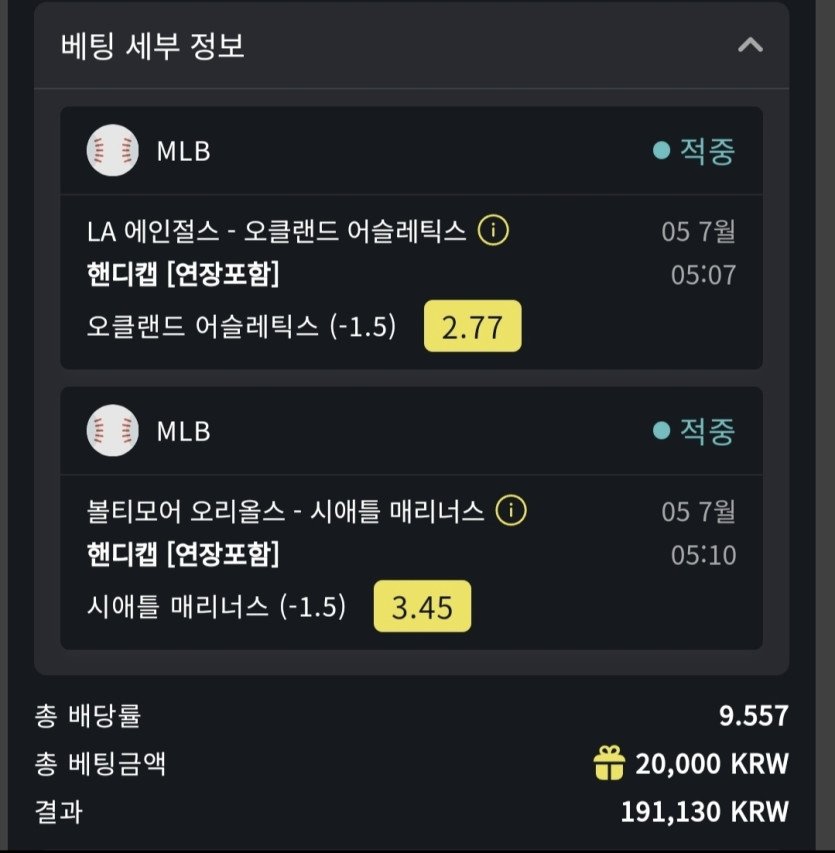Click first MLB league label
This screenshot has width=835, height=853.
tap(183, 151)
